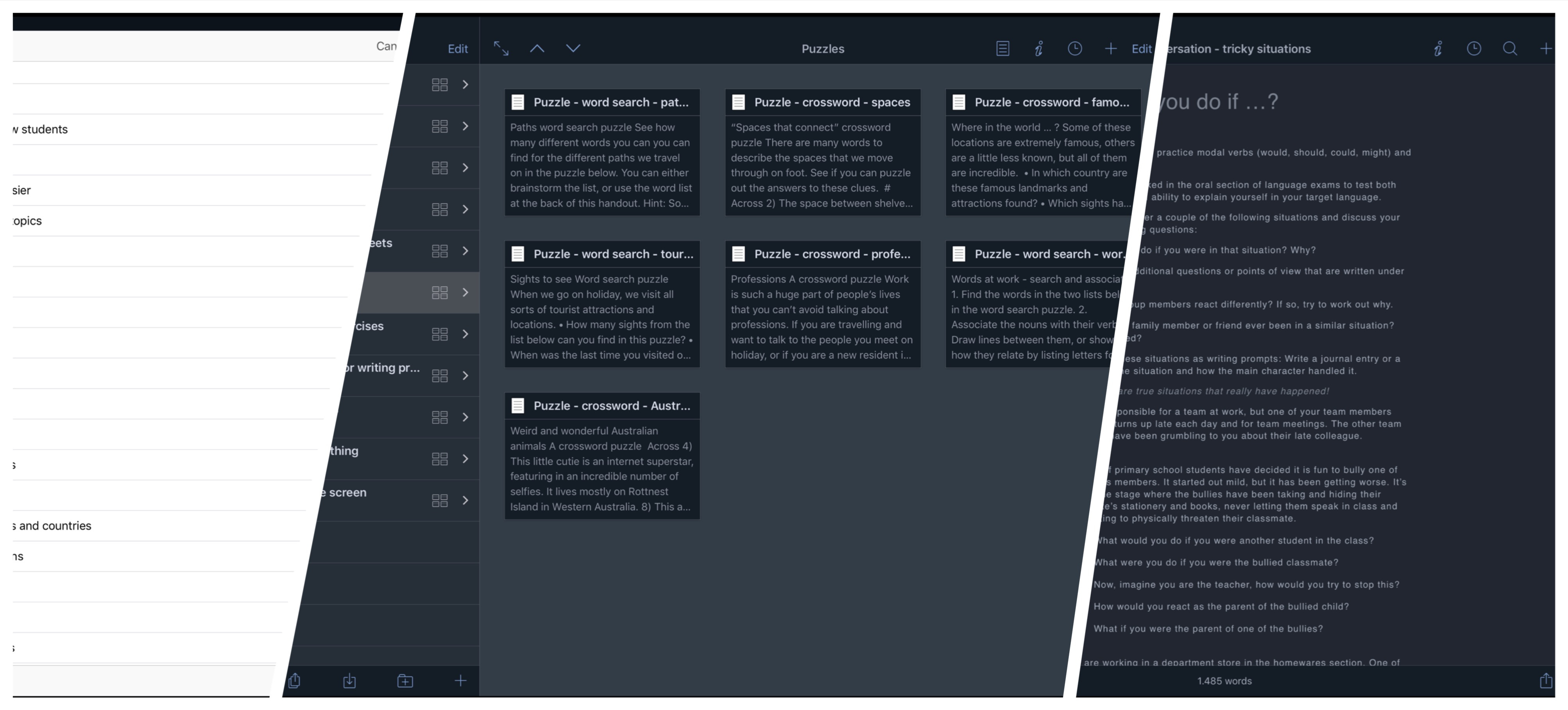Viewport: 1568px width, 710px height.
Task: Go to next document with down chevron
Action: [x=573, y=49]
